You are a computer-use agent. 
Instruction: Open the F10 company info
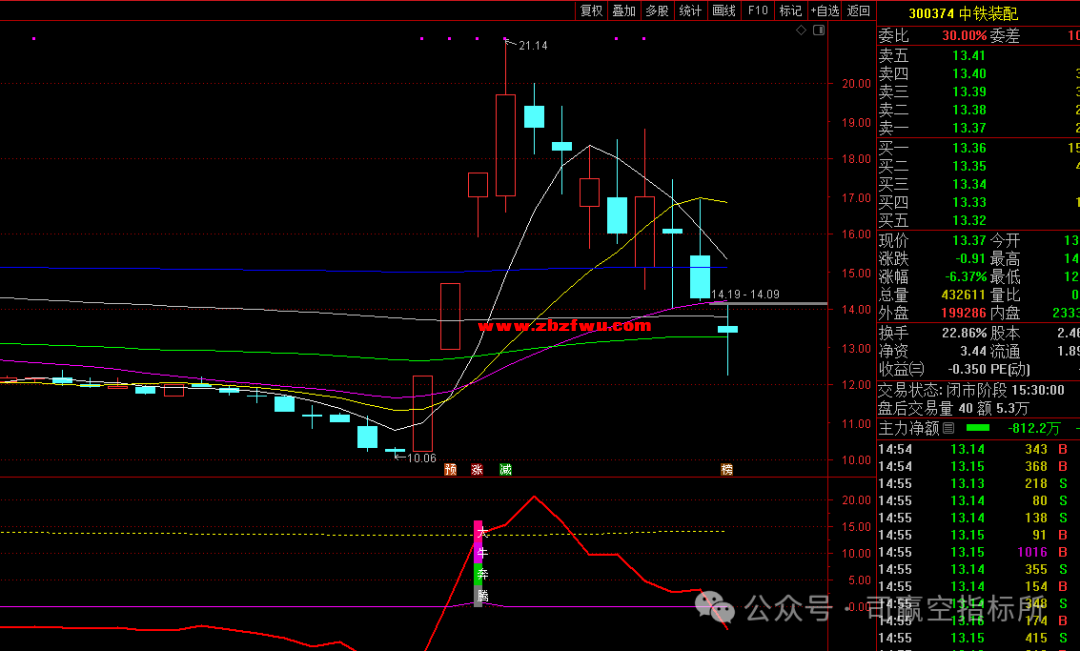tap(758, 10)
